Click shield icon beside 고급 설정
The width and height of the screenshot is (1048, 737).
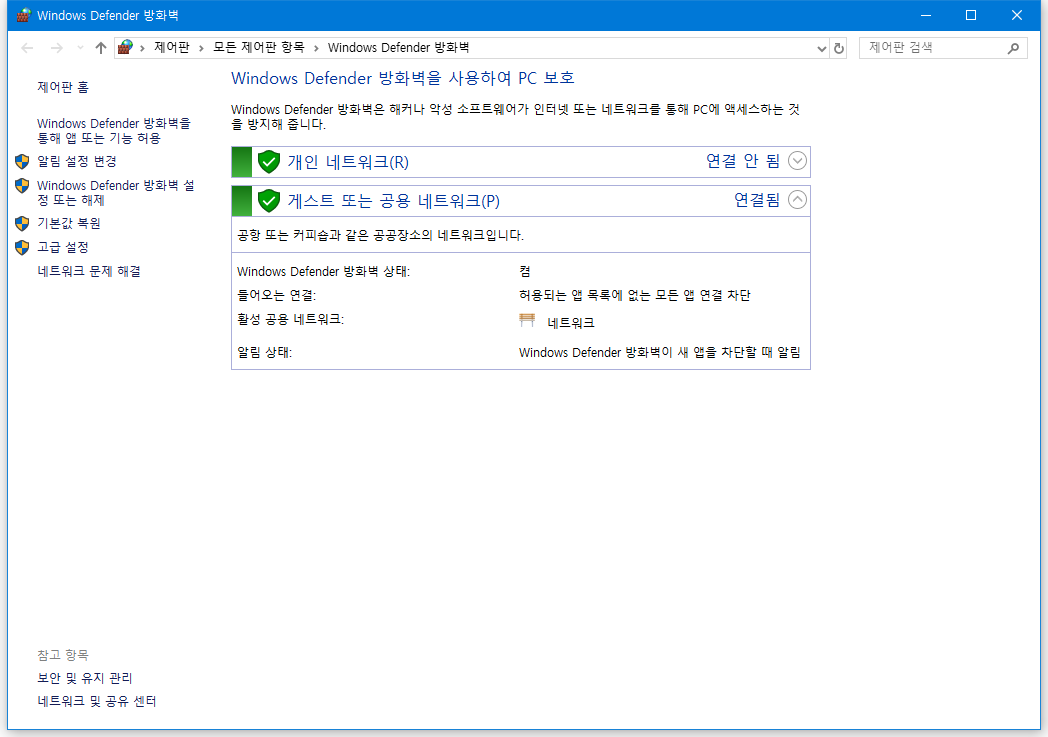pyautogui.click(x=22, y=247)
